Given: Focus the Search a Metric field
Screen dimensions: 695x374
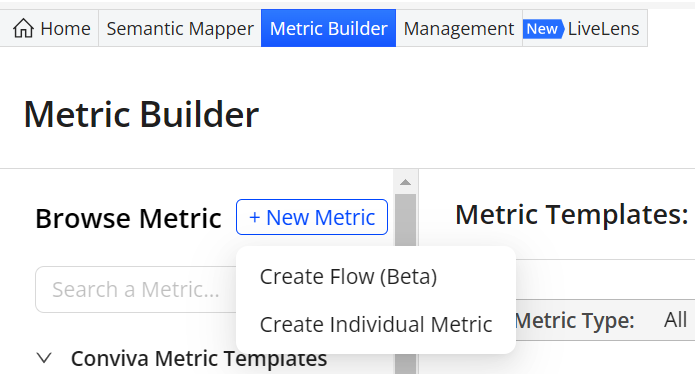Looking at the screenshot, I should click(136, 289).
